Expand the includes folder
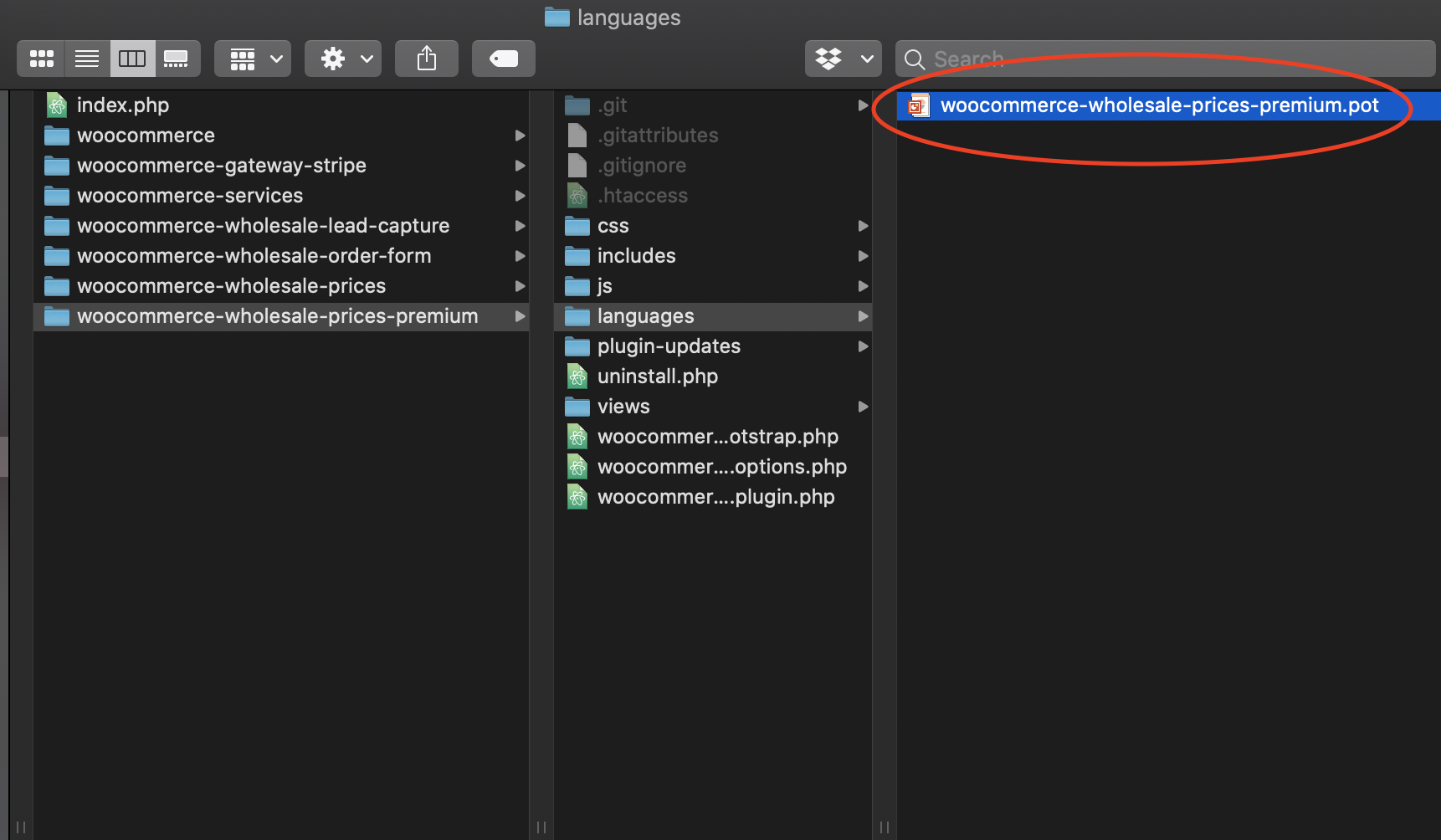Screen dimensions: 1441x840 [863, 256]
